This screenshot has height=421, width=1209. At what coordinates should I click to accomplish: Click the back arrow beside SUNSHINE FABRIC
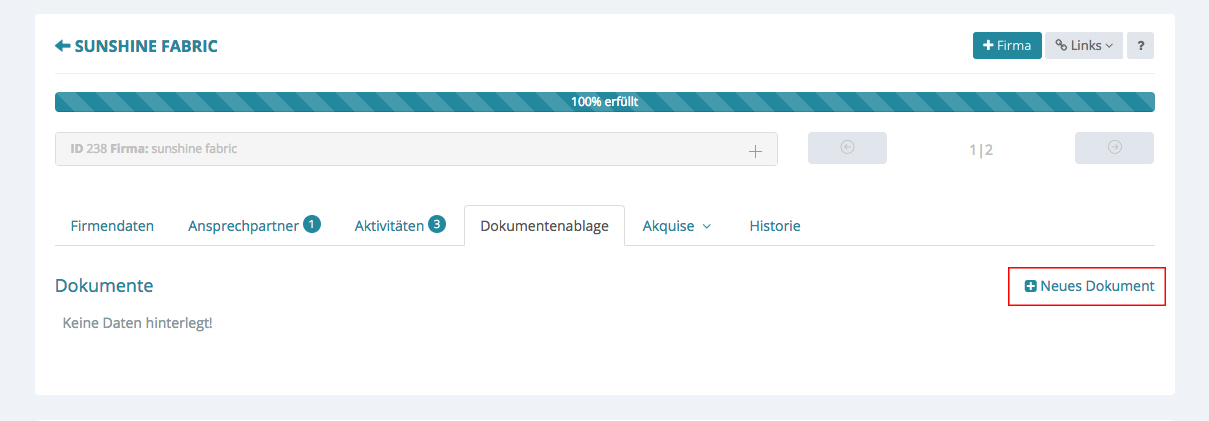[63, 46]
